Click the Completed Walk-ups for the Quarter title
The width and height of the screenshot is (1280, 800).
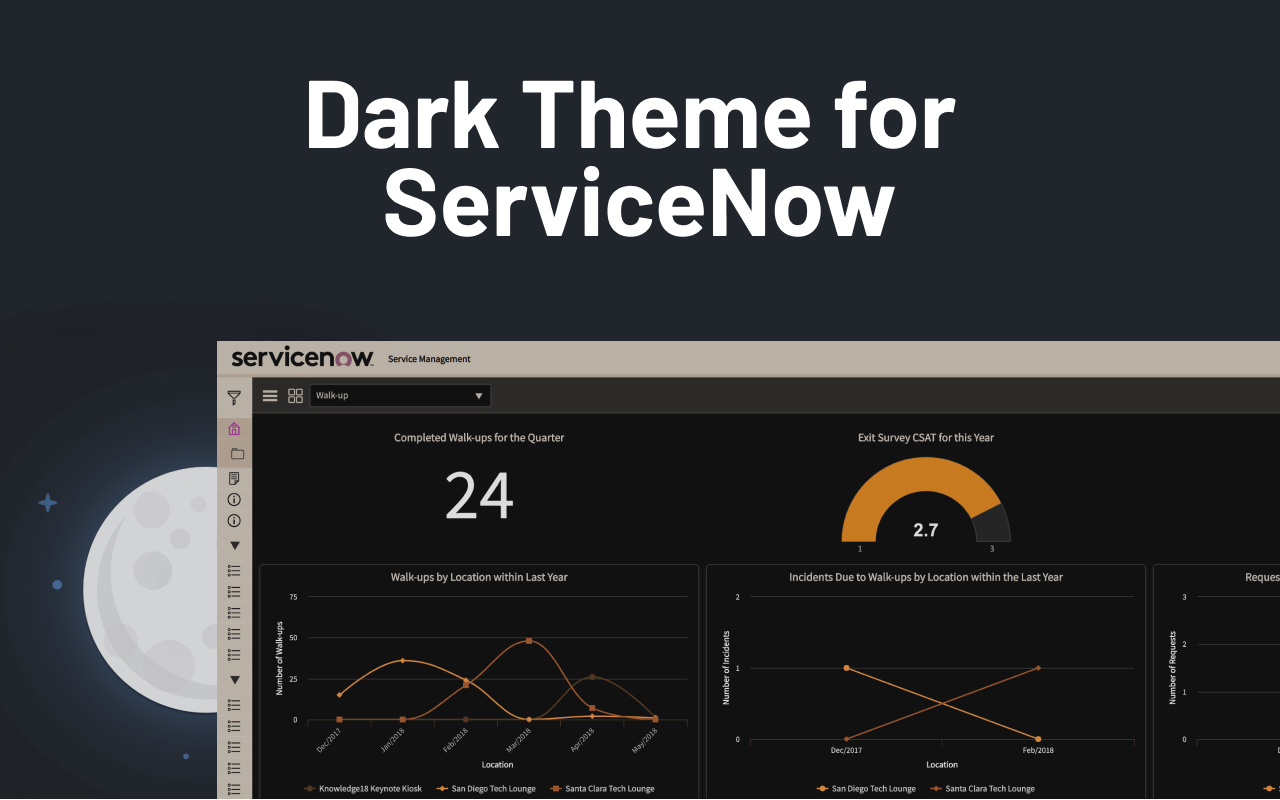pos(479,438)
